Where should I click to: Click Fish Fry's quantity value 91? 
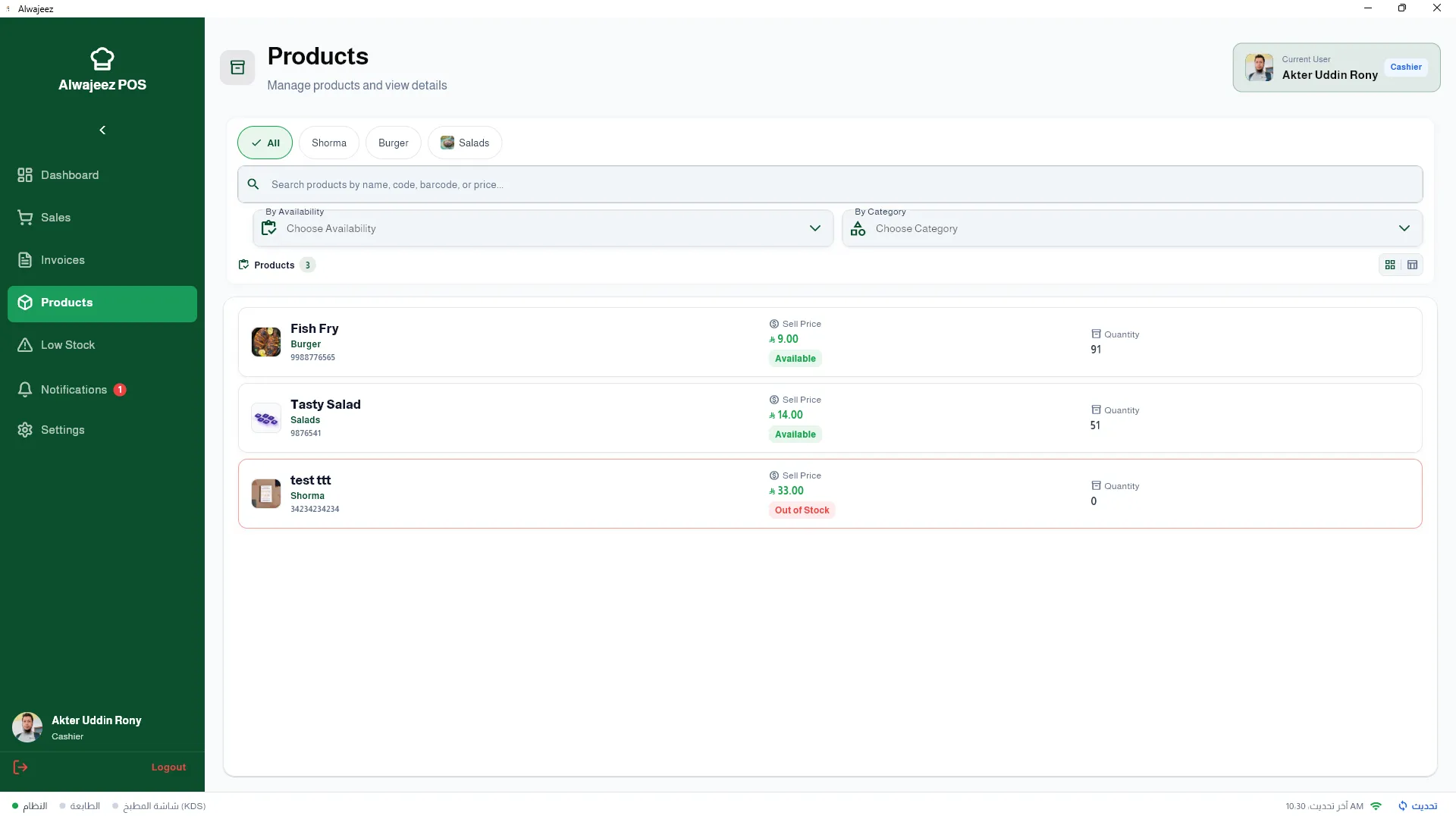tap(1096, 350)
